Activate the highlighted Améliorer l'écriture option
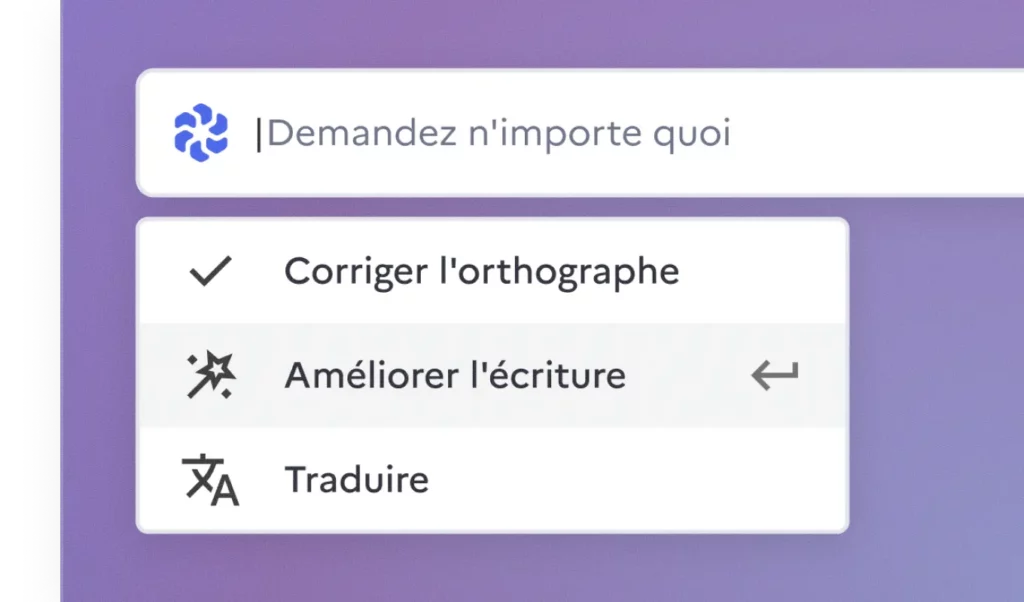The width and height of the screenshot is (1024, 602). (455, 375)
